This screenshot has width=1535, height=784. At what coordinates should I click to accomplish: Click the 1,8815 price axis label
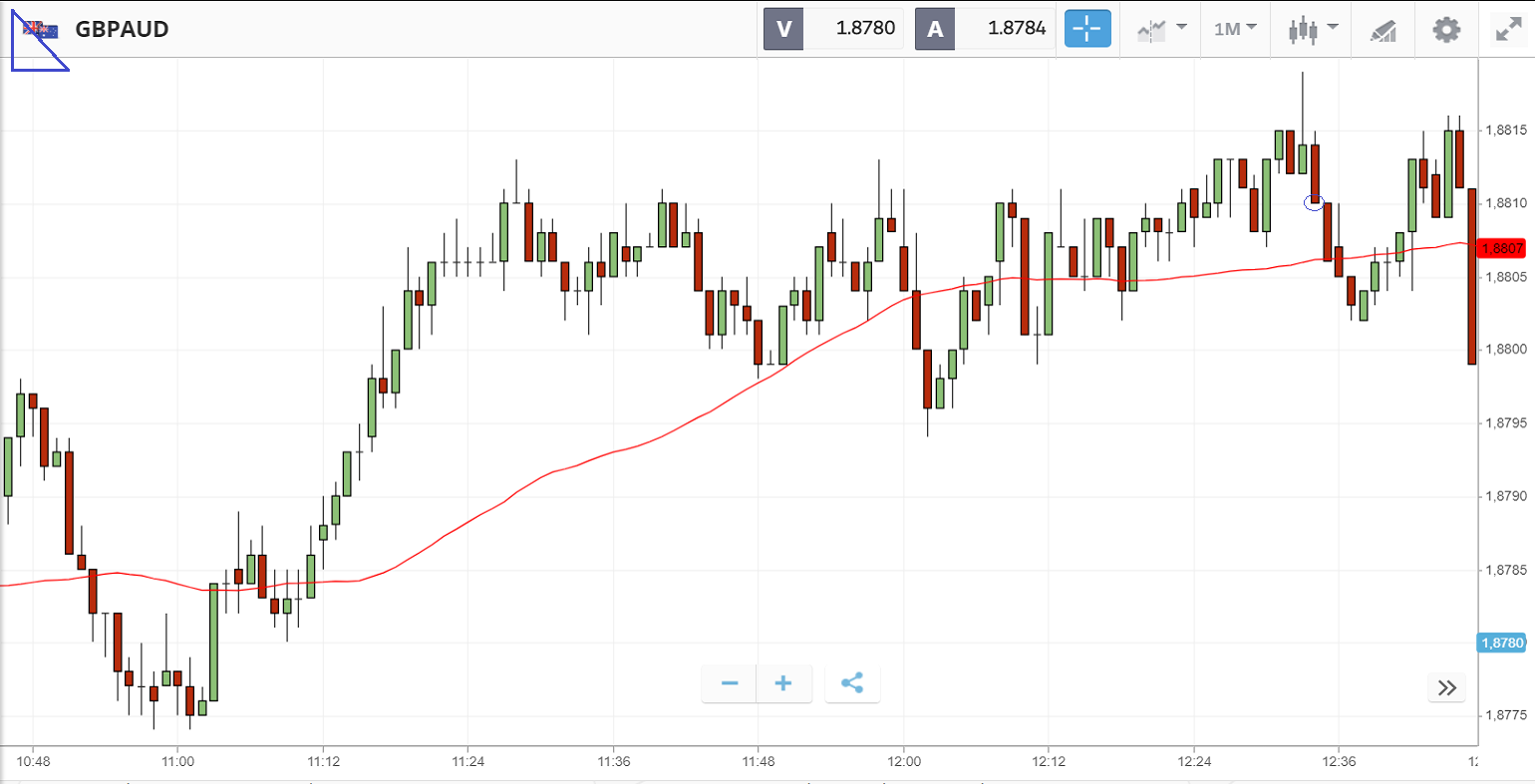(x=1505, y=131)
